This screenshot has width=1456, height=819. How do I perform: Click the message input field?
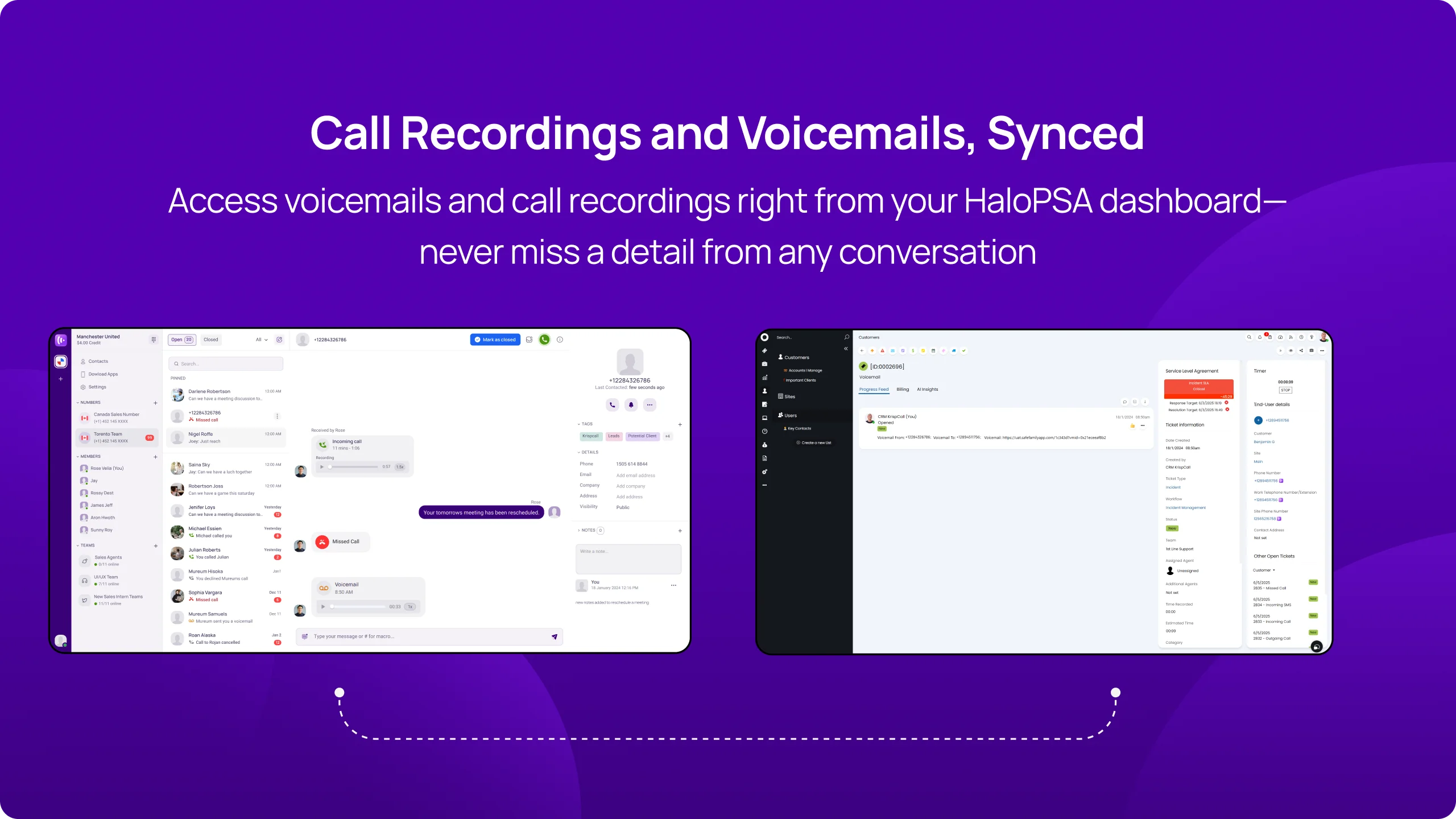pos(429,636)
